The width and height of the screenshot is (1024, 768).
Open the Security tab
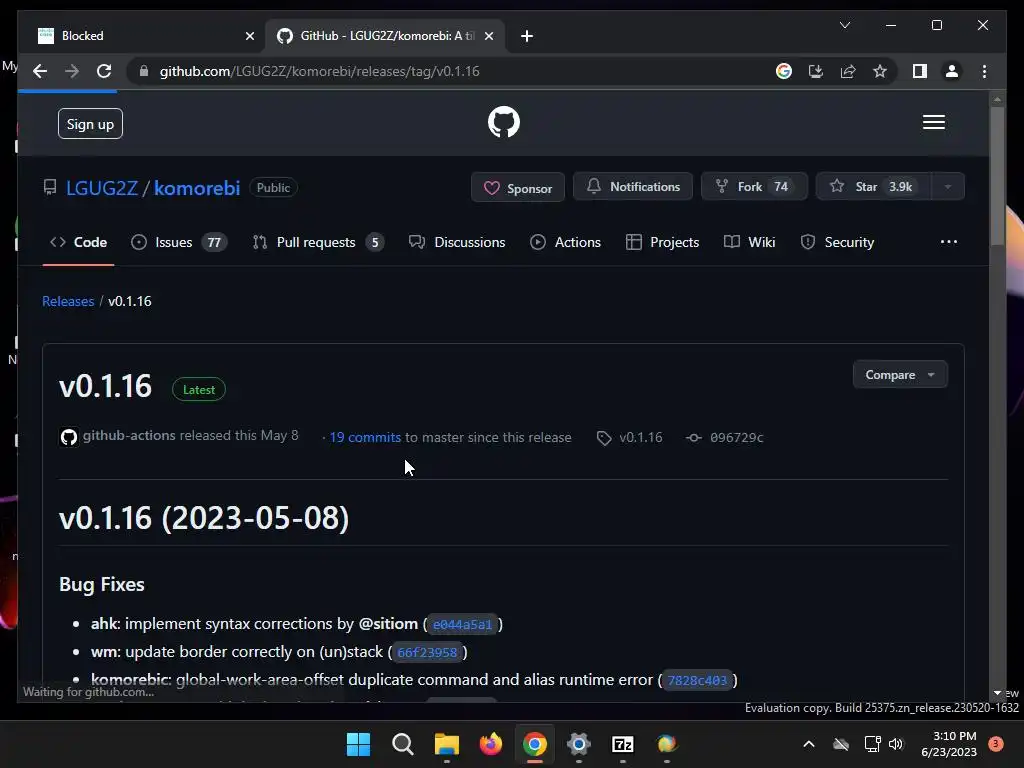click(837, 242)
